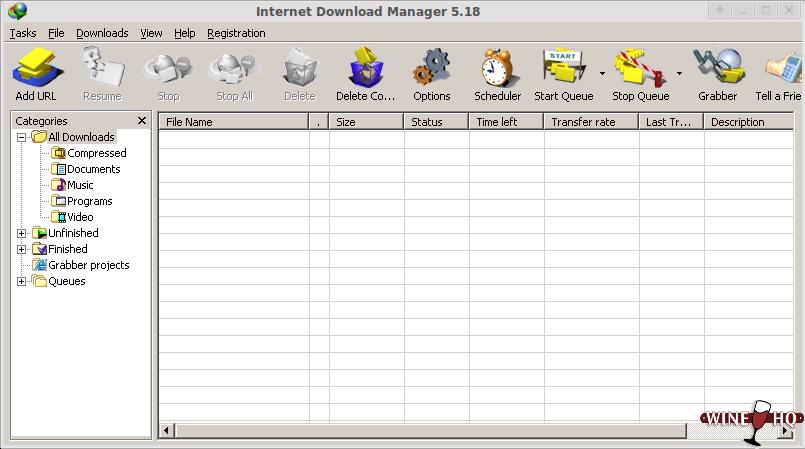Image resolution: width=805 pixels, height=449 pixels.
Task: Expand the Unfinished tree node
Action: [22, 233]
